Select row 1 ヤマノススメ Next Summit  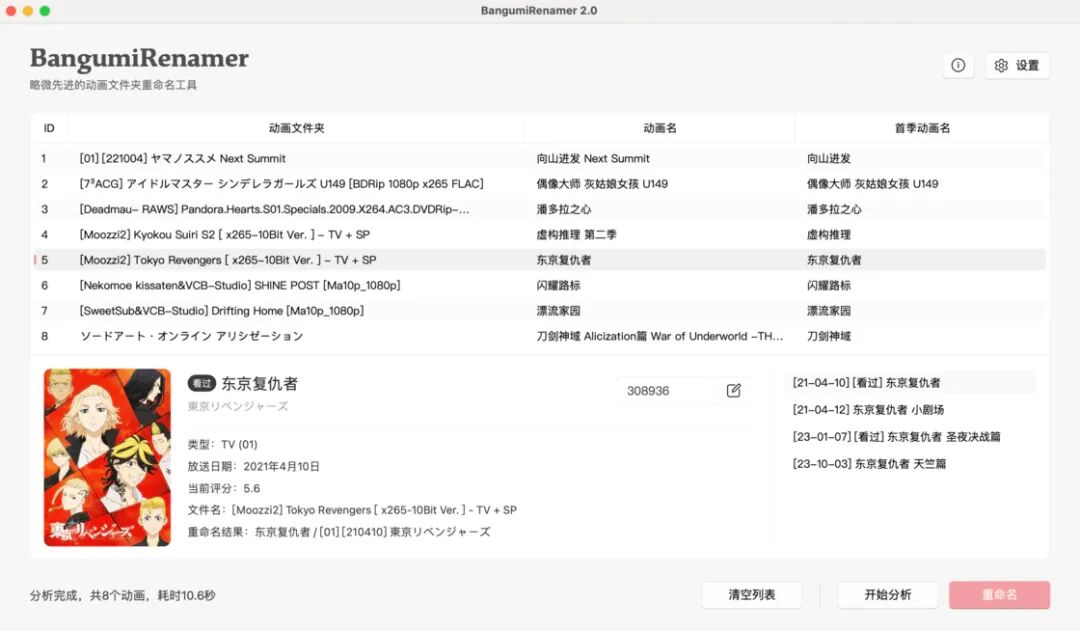coord(539,158)
